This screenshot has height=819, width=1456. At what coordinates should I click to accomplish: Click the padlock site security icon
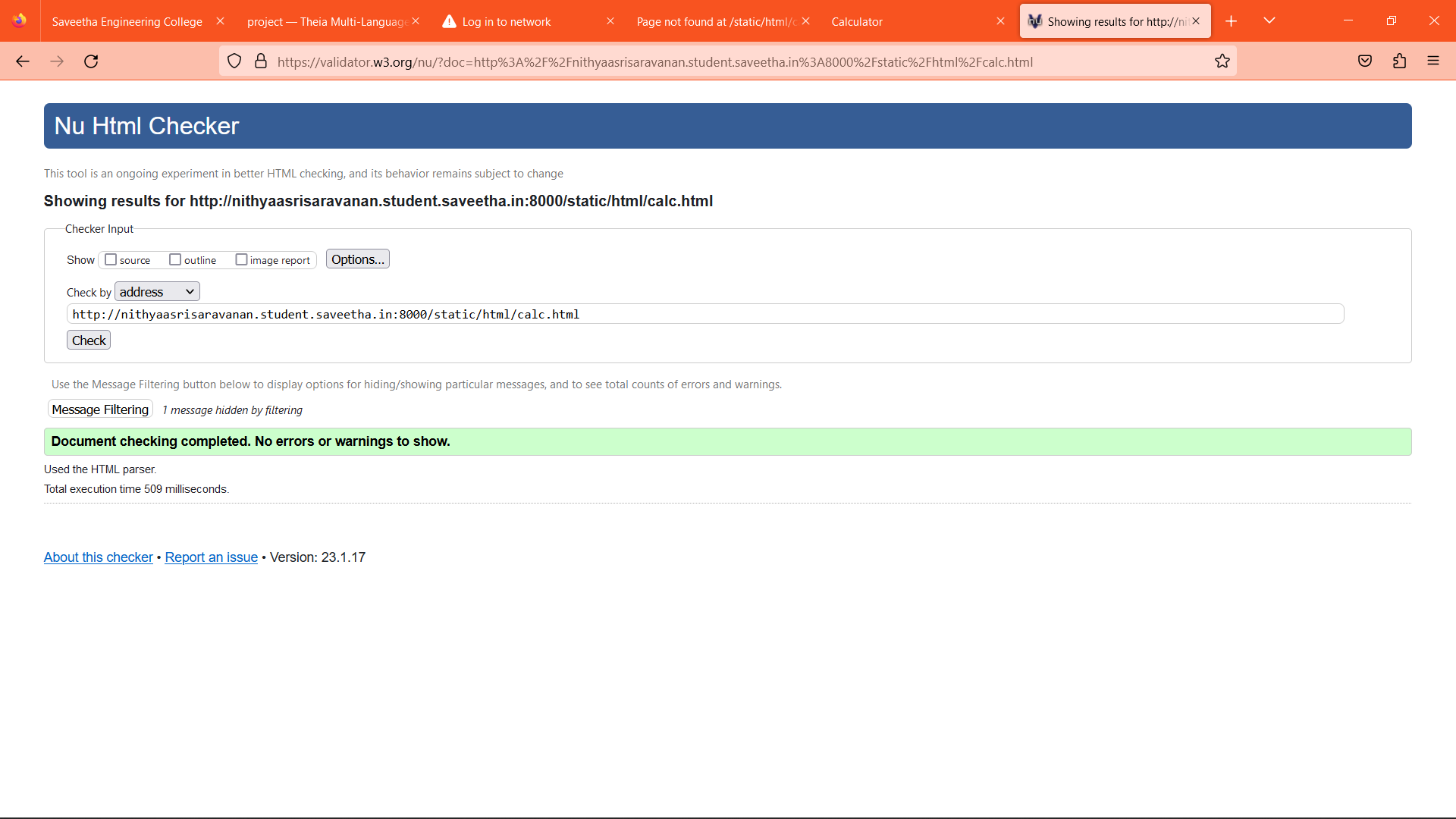click(x=261, y=61)
